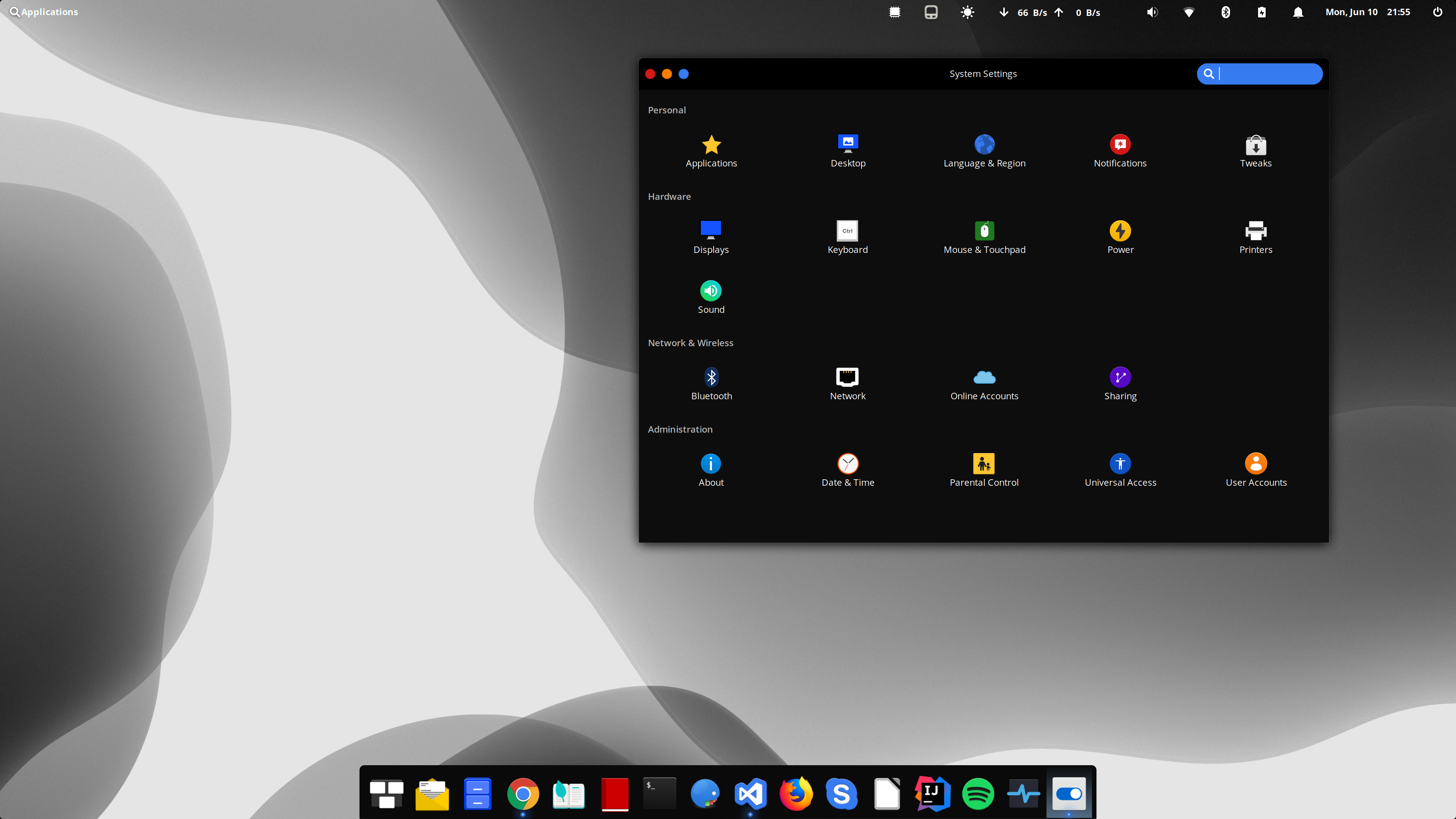Viewport: 1456px width, 819px height.
Task: Launch Firefox from the dock
Action: pos(796,794)
